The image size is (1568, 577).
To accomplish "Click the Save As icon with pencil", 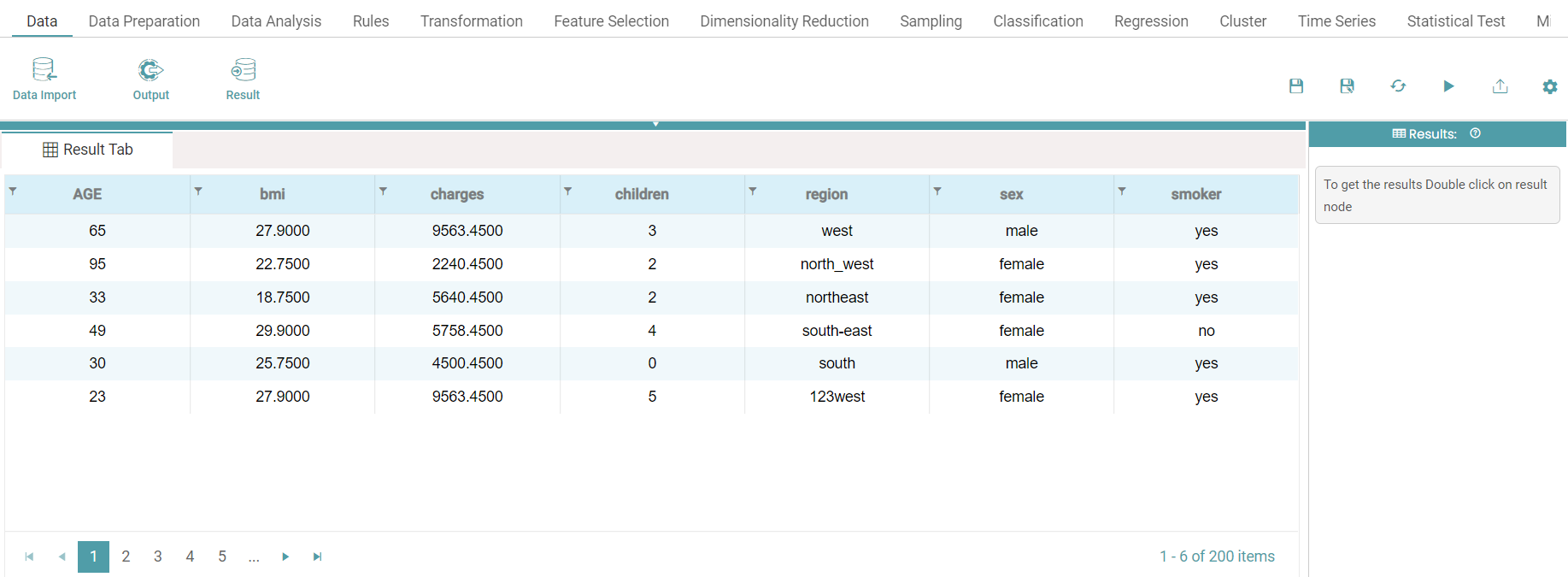I will [1347, 86].
